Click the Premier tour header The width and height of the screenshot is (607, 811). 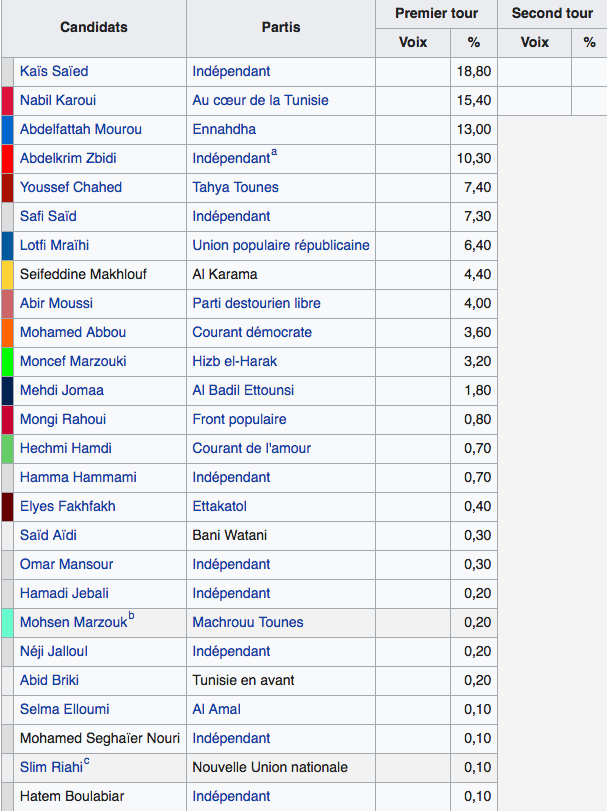point(436,13)
